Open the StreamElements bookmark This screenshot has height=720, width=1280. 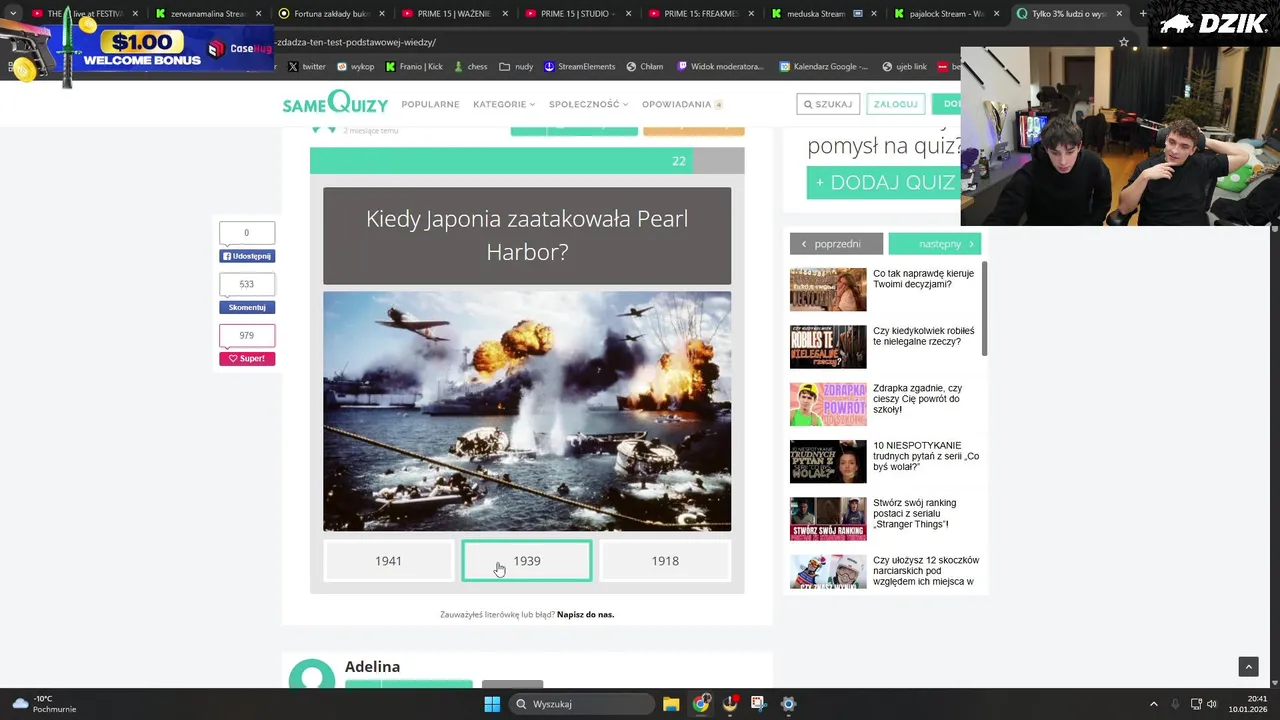tap(580, 66)
